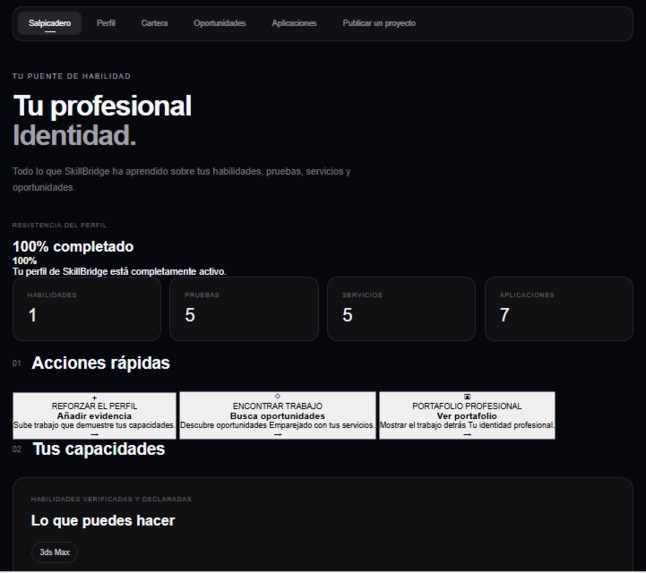
Task: Click the arrow under Añadir evidencia description
Action: click(x=94, y=435)
